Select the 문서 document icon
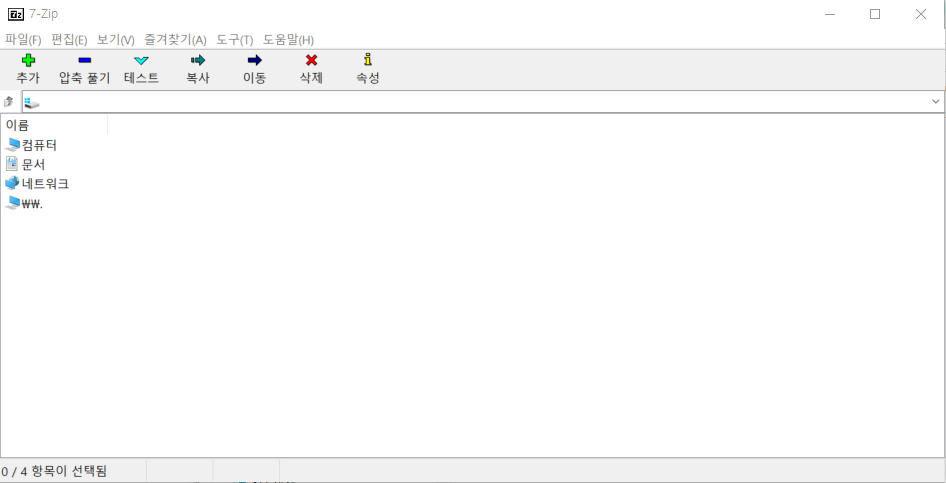The image size is (946, 483). tap(12, 163)
